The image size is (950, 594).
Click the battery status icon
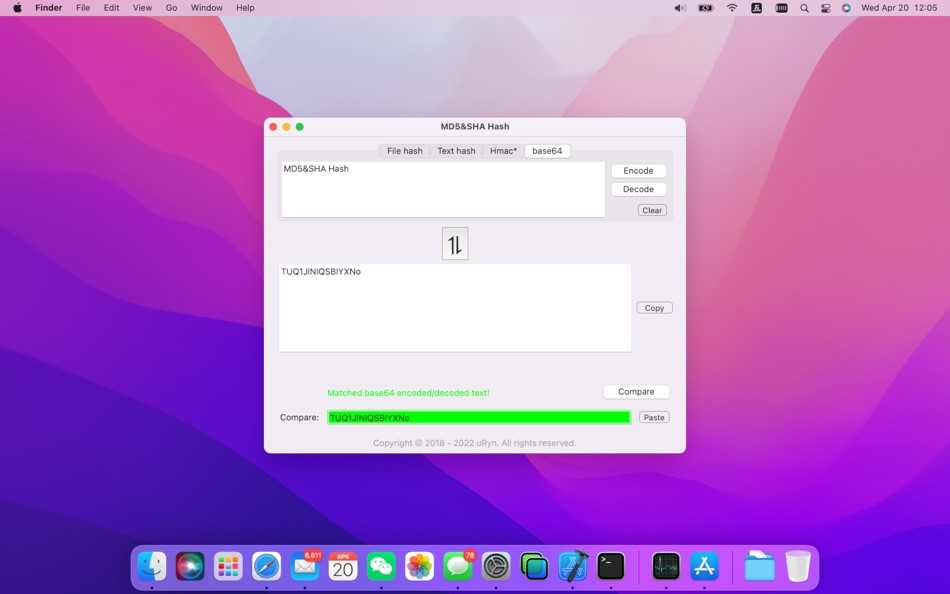coord(706,8)
